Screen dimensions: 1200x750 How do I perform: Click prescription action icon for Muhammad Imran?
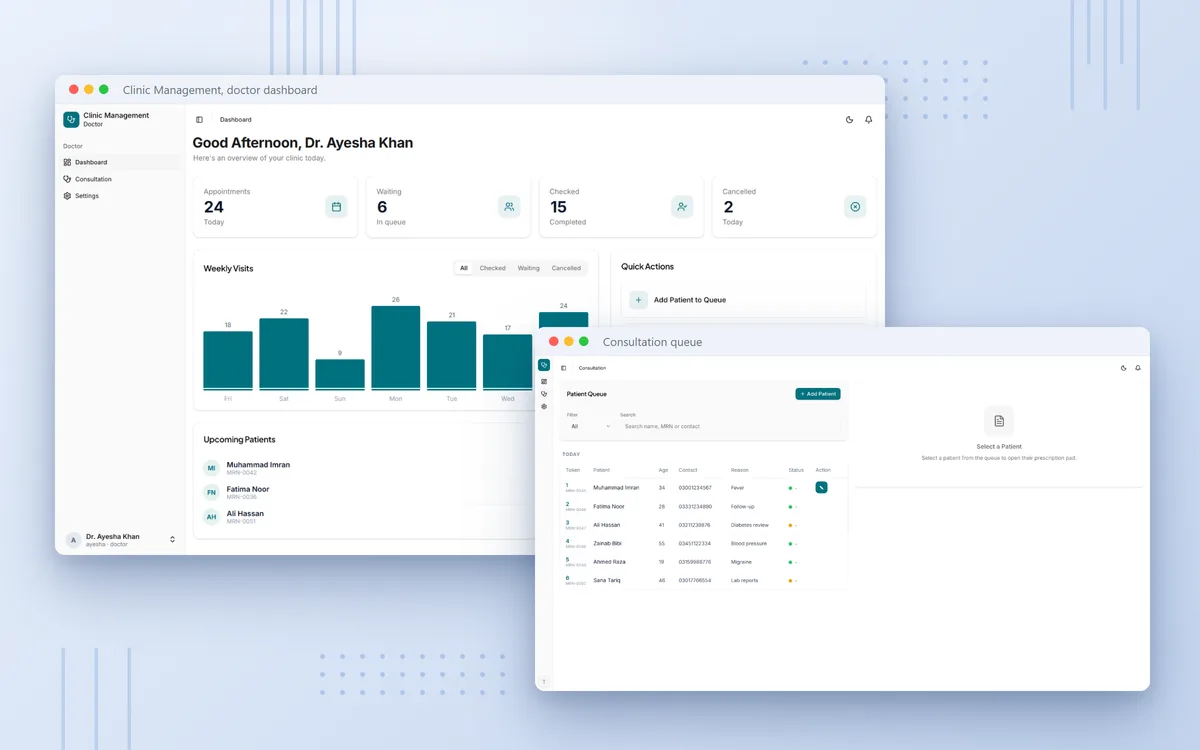tap(821, 488)
